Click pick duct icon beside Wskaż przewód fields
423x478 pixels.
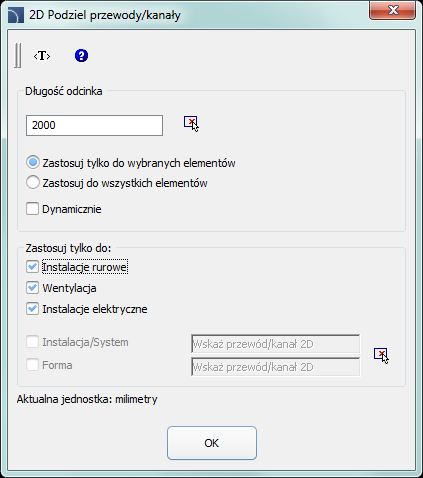381,356
